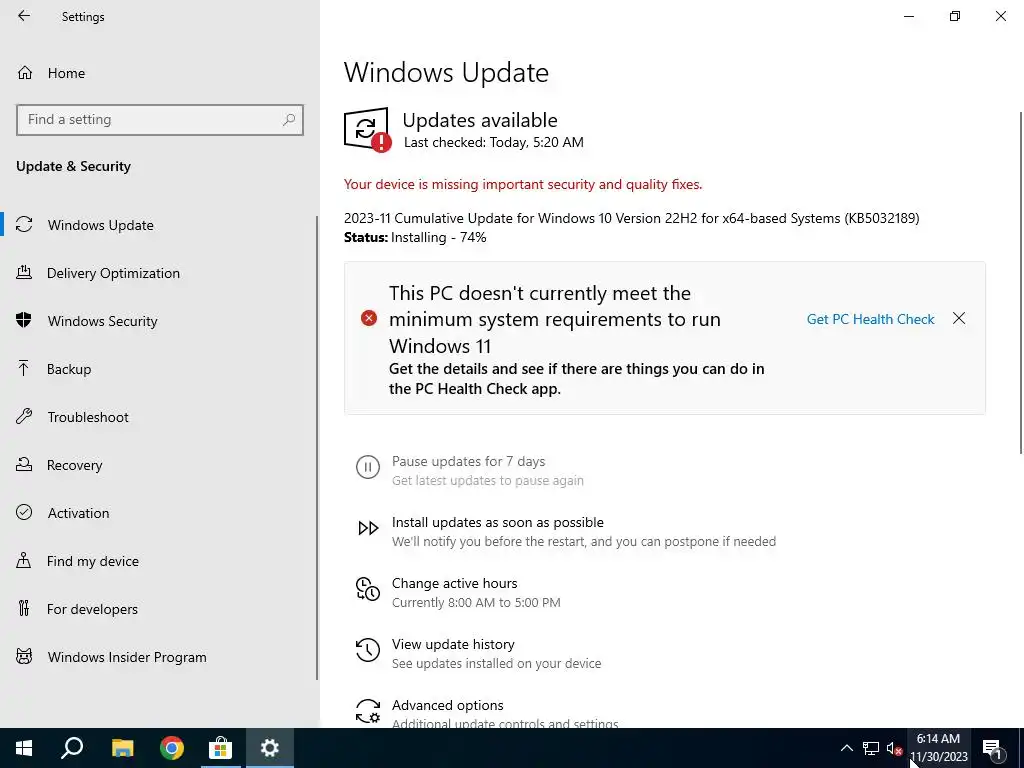Click the Windows Security shield icon

click(24, 320)
